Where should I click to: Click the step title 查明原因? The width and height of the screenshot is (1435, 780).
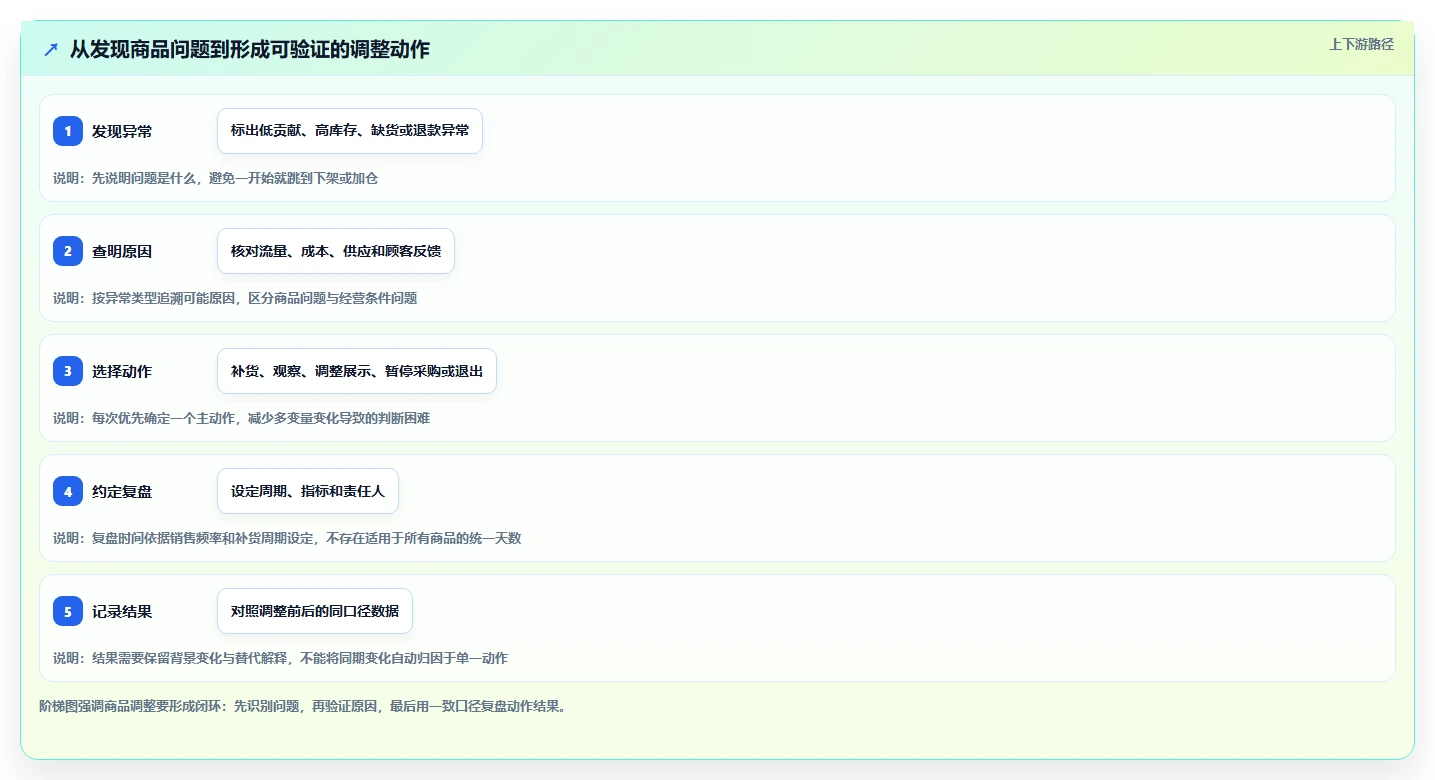pos(122,251)
